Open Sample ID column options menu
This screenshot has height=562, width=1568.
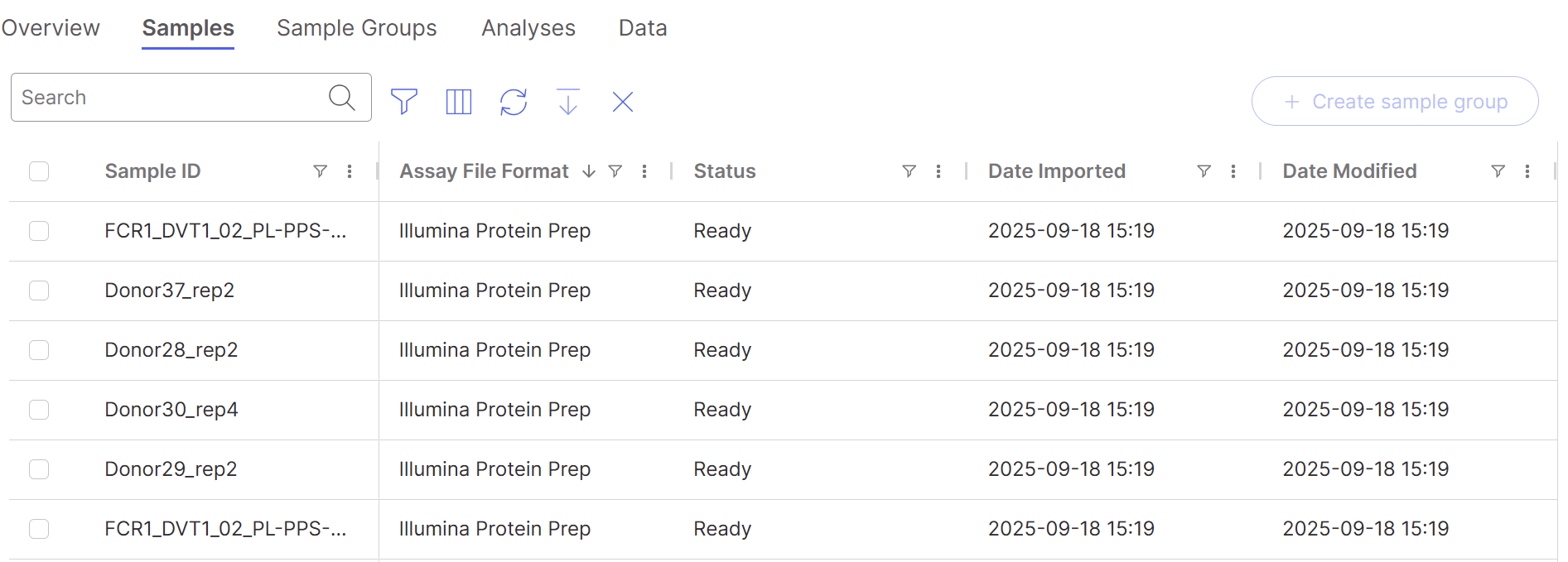pyautogui.click(x=350, y=171)
